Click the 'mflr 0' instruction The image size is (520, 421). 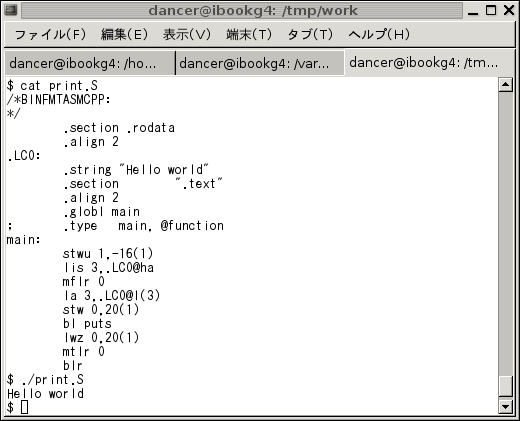[84, 282]
